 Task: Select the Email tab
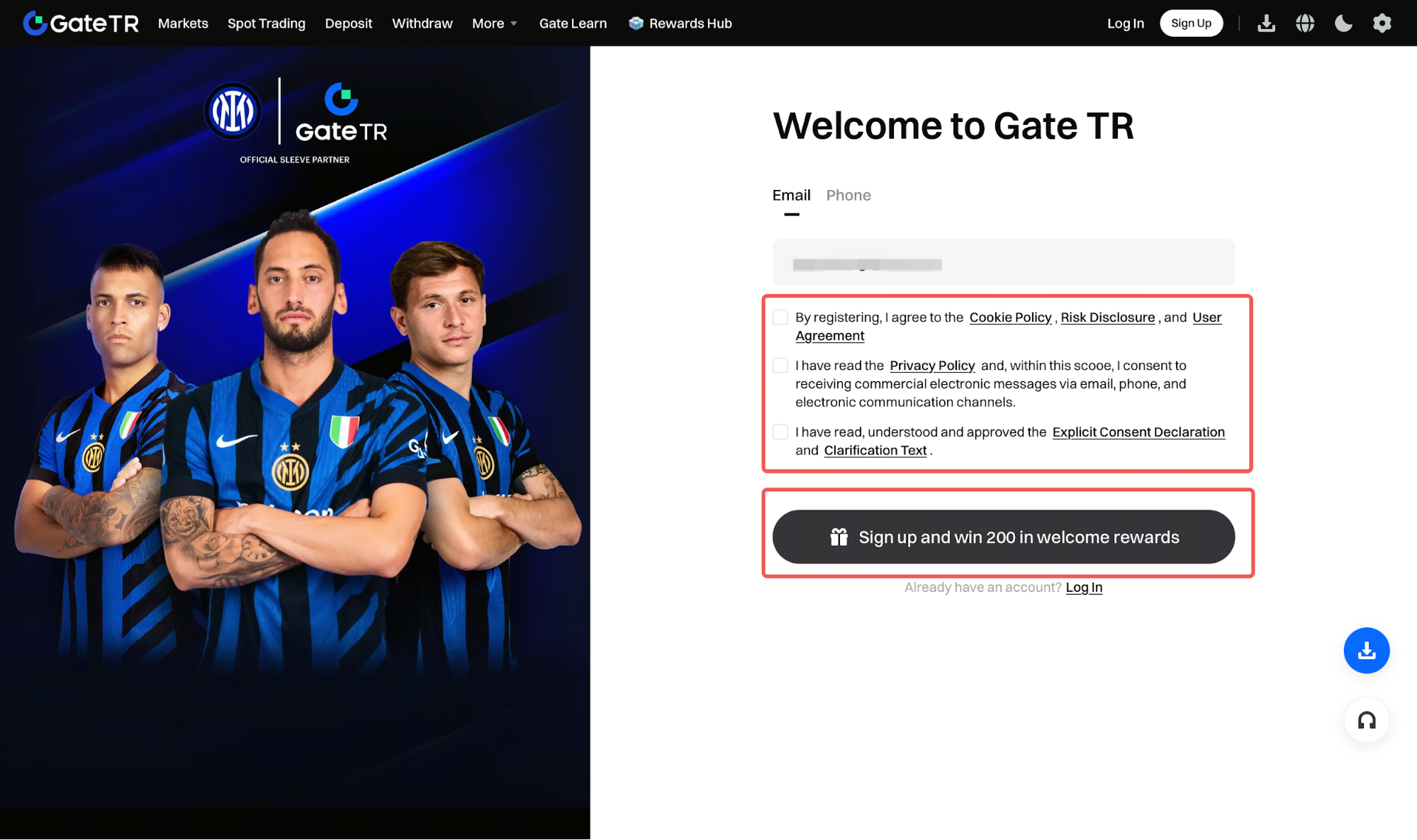click(791, 195)
